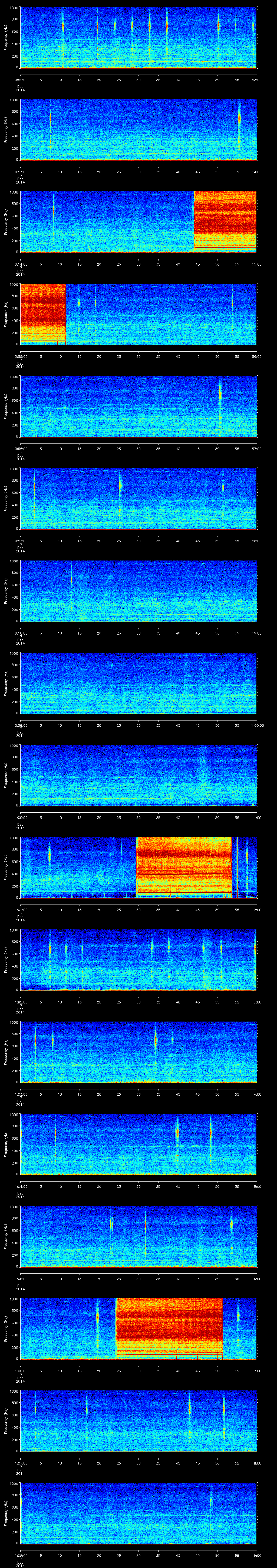Screen dimensions: 277x1568
Task: Click the 1:02:00 start time label
Action: [20, 1001]
